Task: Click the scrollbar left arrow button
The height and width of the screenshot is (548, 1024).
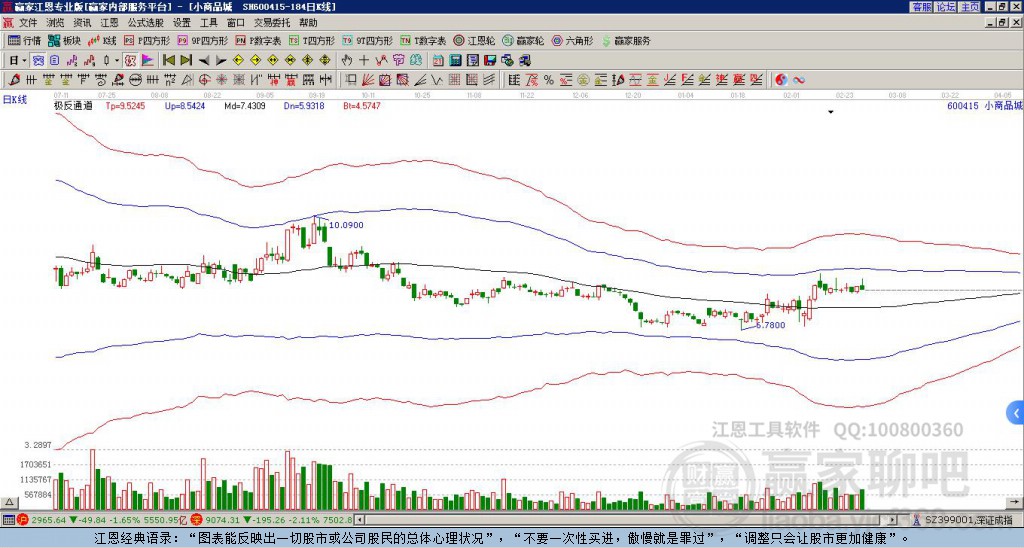Action: point(360,520)
